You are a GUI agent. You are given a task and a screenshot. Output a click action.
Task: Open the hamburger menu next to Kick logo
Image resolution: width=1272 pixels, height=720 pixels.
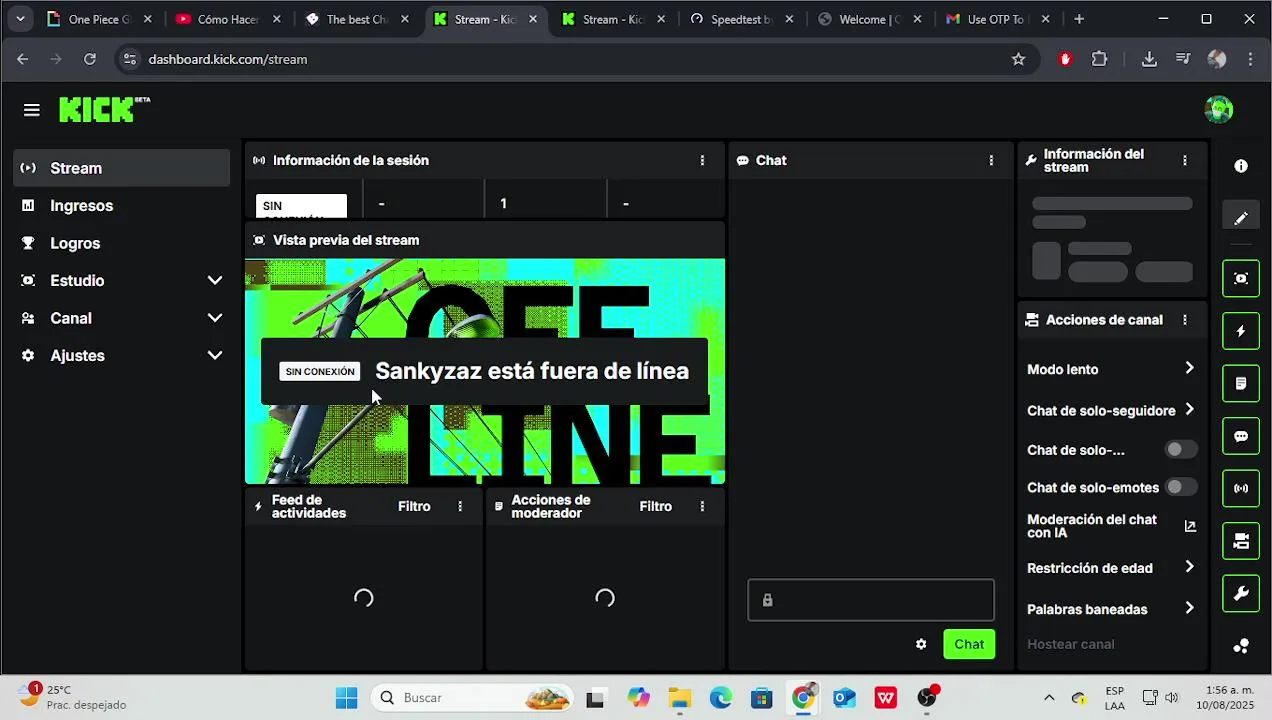tap(32, 110)
